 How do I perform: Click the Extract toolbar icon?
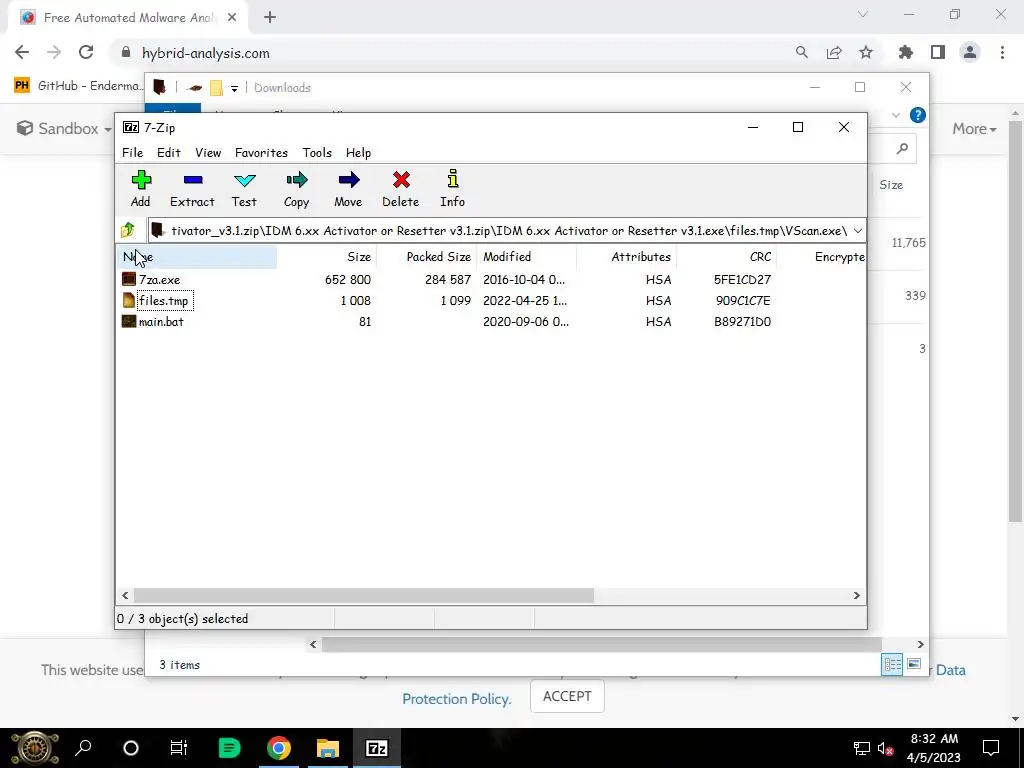[192, 188]
